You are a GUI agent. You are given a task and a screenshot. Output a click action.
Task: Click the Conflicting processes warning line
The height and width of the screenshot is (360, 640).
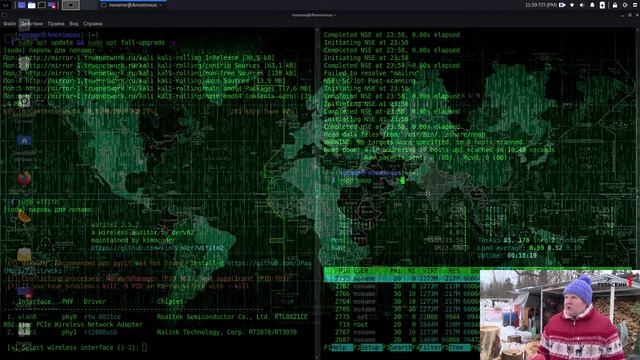point(148,279)
